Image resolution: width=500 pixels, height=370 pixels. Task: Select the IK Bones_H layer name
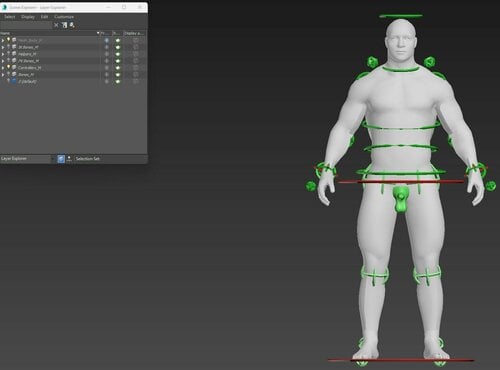click(x=28, y=47)
